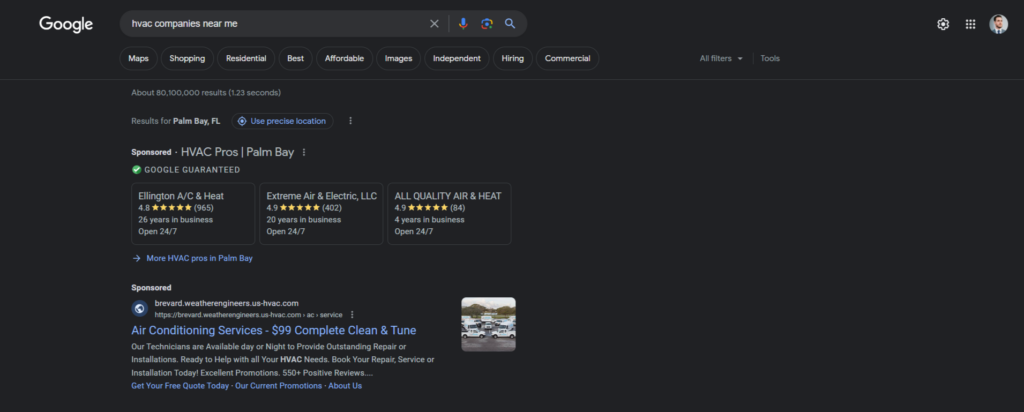Select the Maps filter chip
The image size is (1024, 412).
138,58
